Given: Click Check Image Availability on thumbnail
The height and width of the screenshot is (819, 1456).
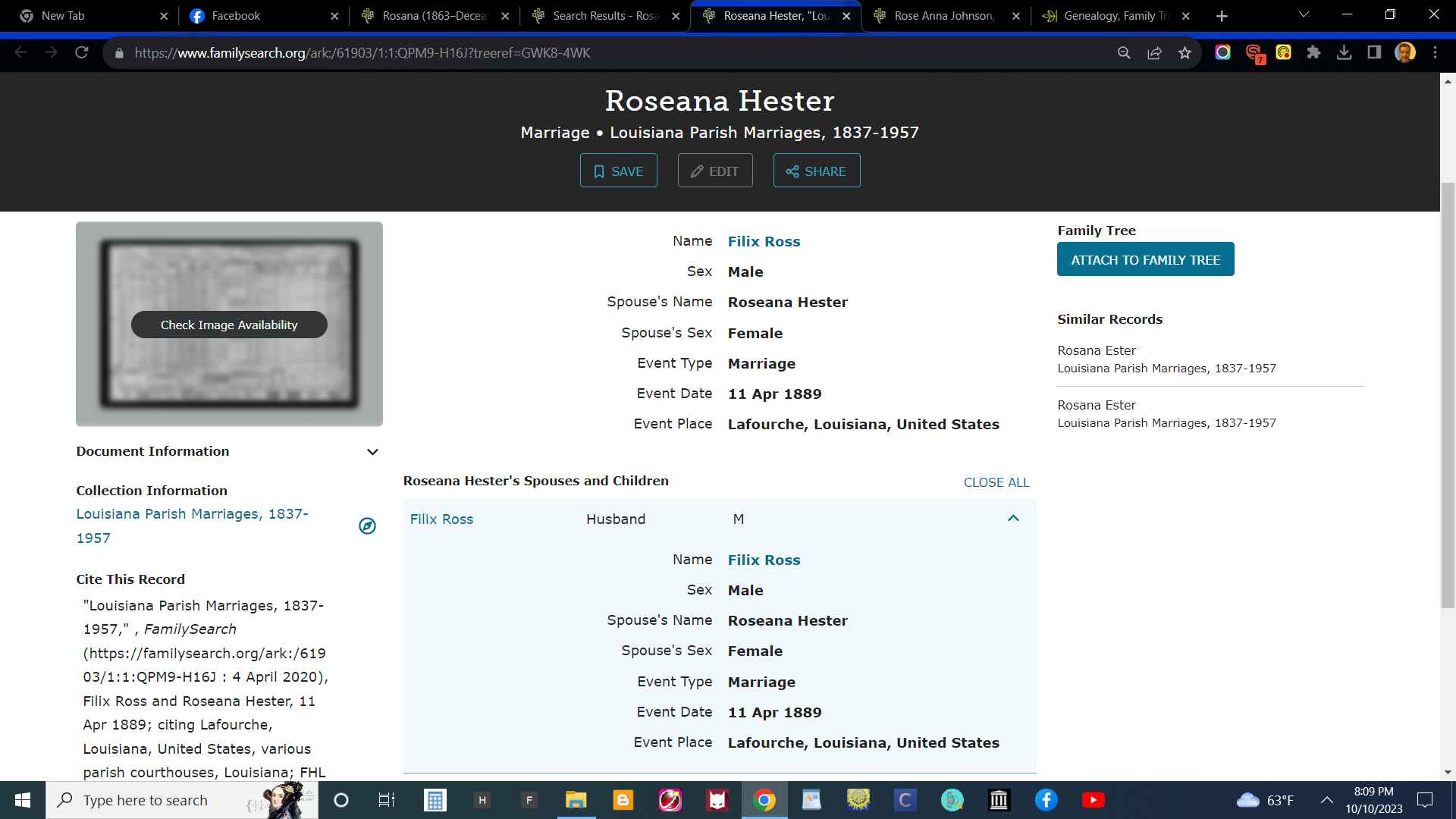Looking at the screenshot, I should (x=229, y=325).
